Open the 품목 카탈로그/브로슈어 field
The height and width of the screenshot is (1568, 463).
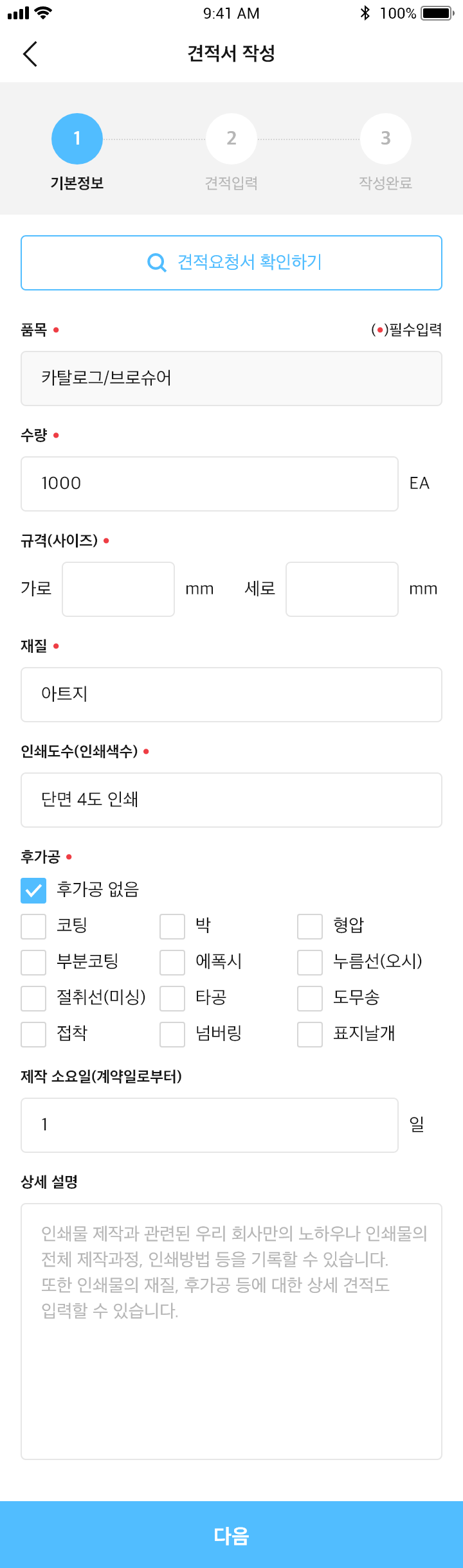pyautogui.click(x=232, y=379)
